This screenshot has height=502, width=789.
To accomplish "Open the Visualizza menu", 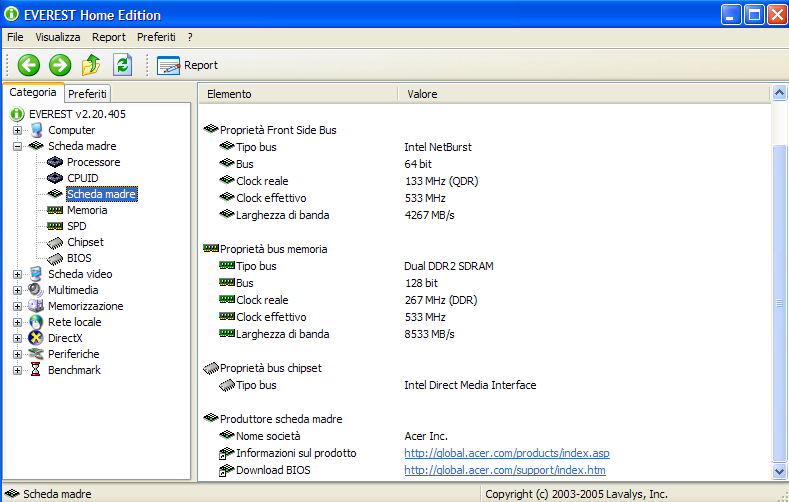I will coord(57,37).
